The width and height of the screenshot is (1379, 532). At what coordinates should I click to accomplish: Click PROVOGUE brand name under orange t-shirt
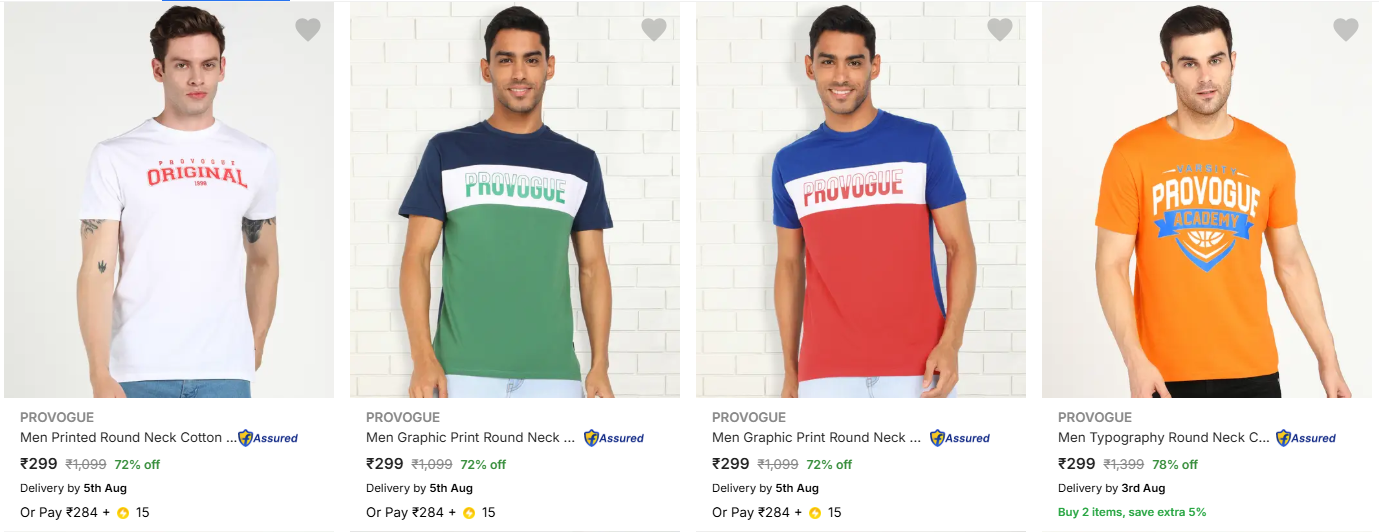pos(1095,417)
